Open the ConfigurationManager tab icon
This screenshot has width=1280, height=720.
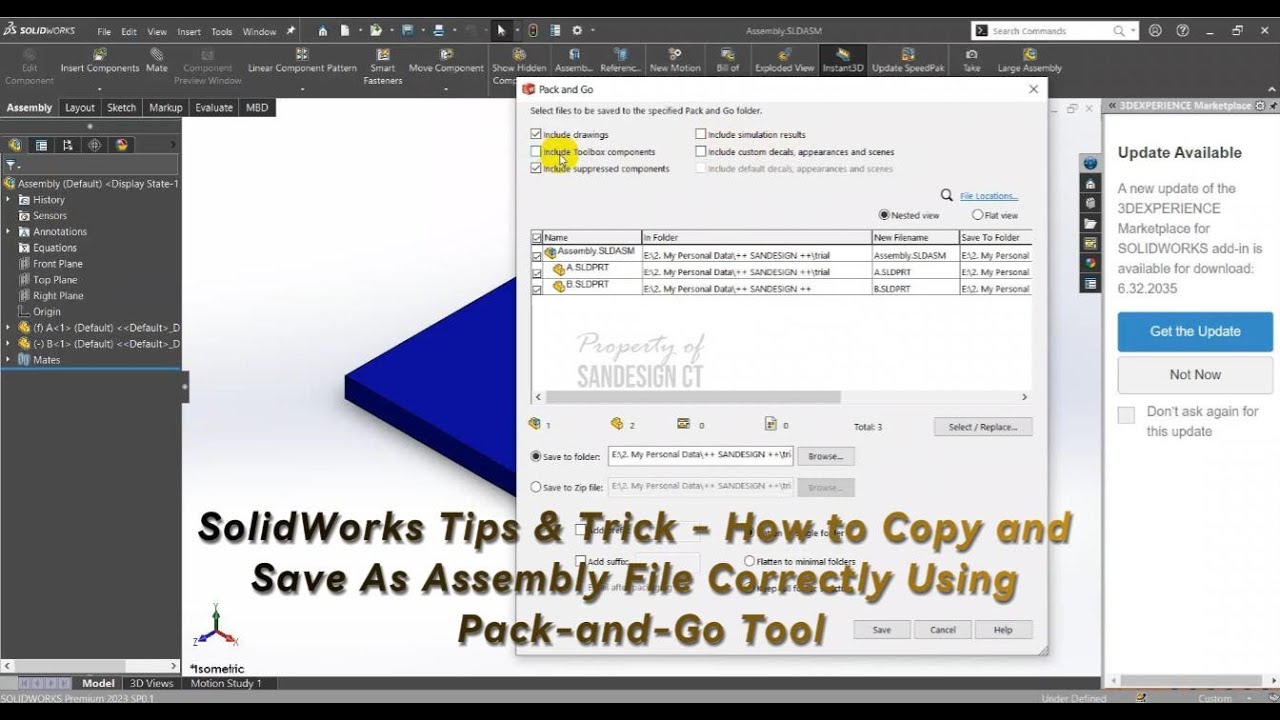pyautogui.click(x=68, y=145)
